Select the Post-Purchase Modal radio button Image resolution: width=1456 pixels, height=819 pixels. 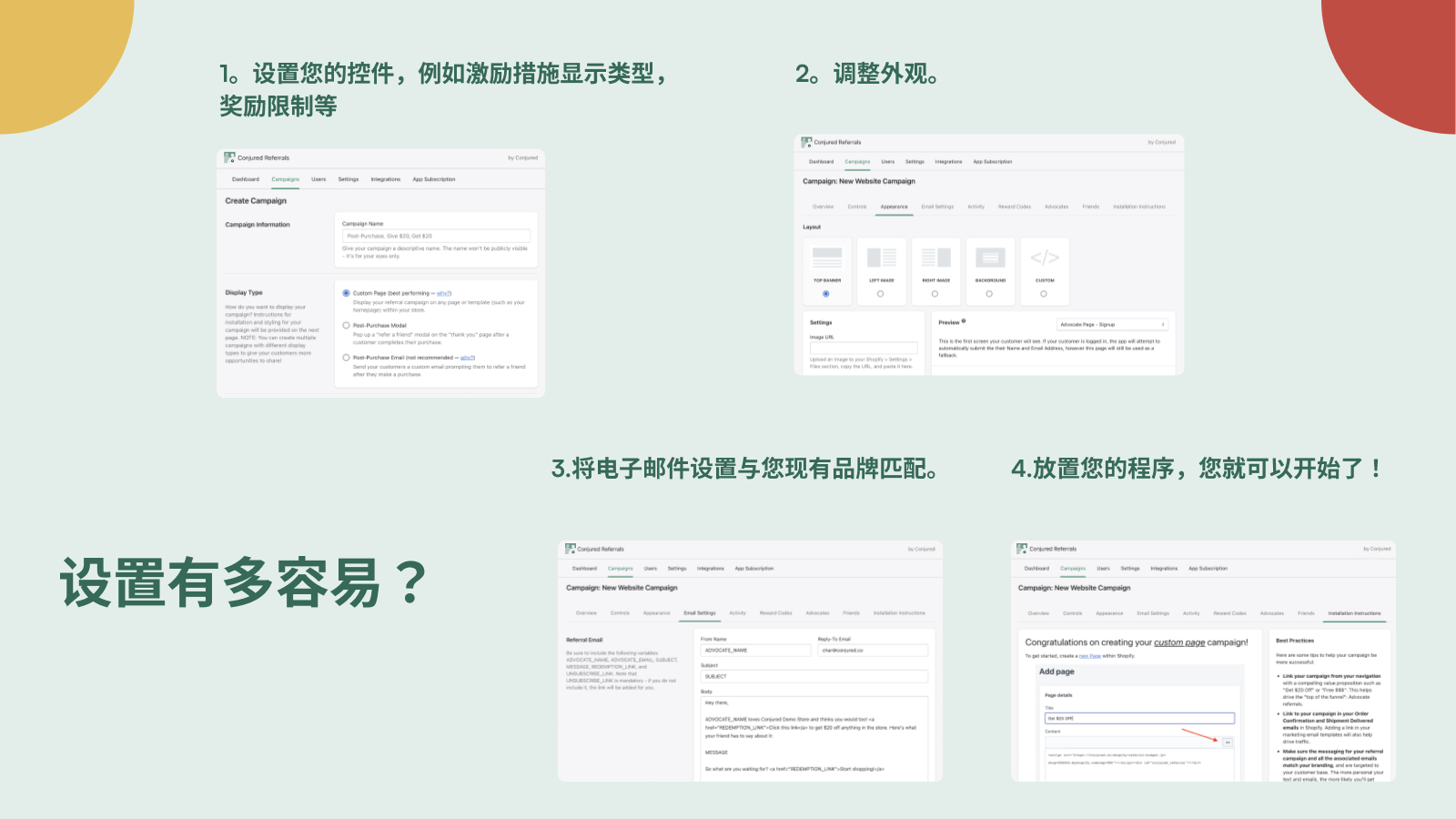(x=346, y=325)
